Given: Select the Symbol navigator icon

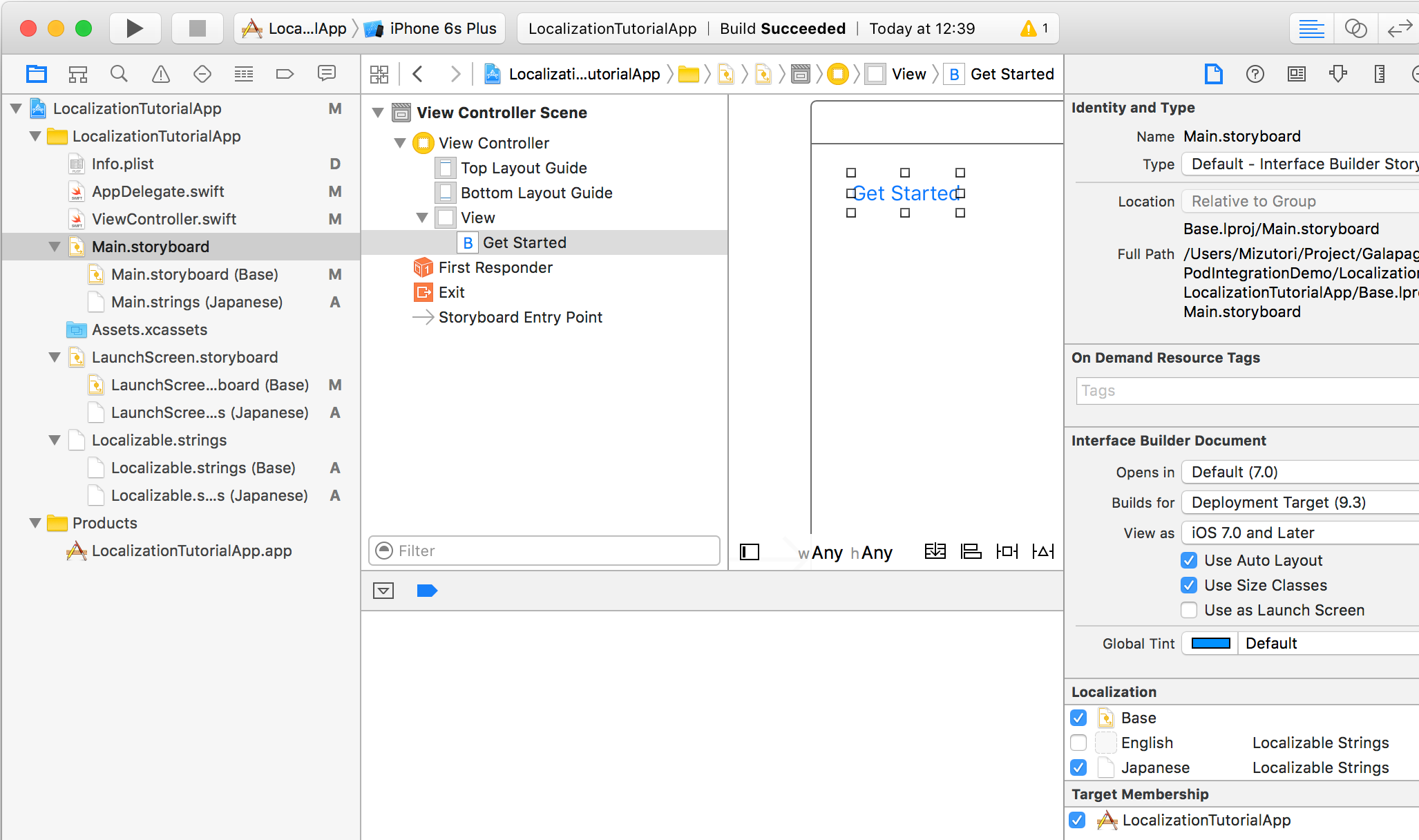Looking at the screenshot, I should click(78, 74).
